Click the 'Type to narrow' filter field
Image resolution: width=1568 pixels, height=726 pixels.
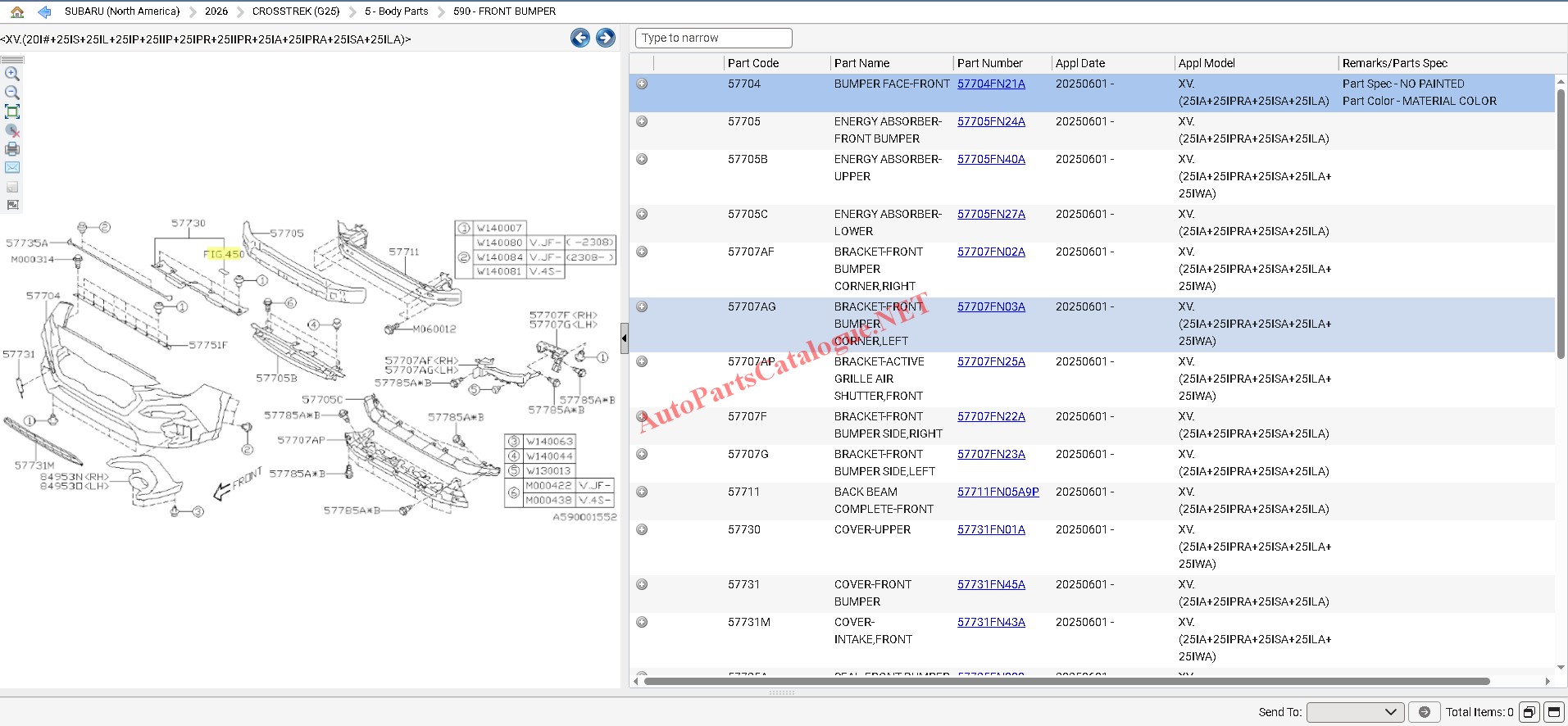[713, 38]
